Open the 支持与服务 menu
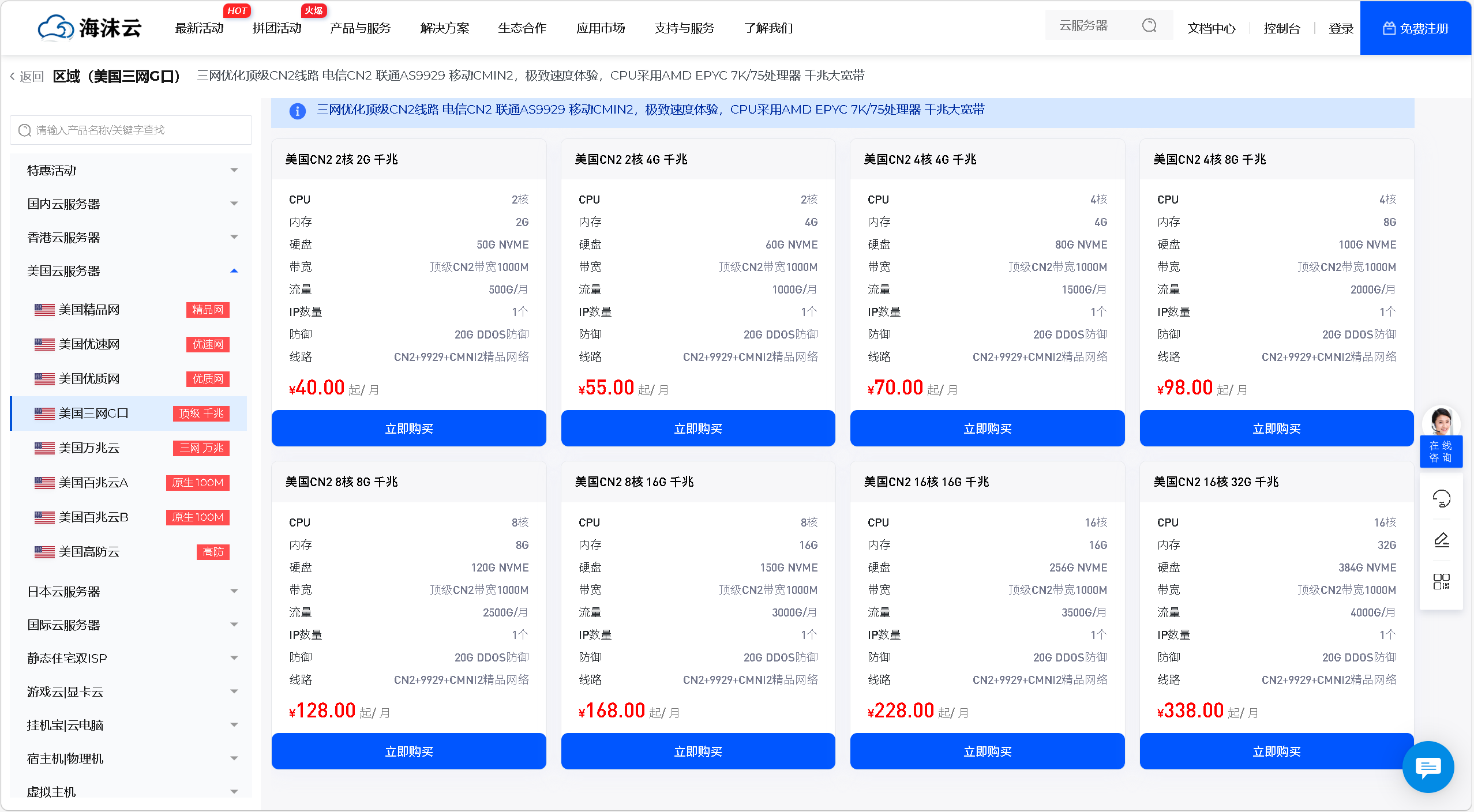 (x=684, y=28)
